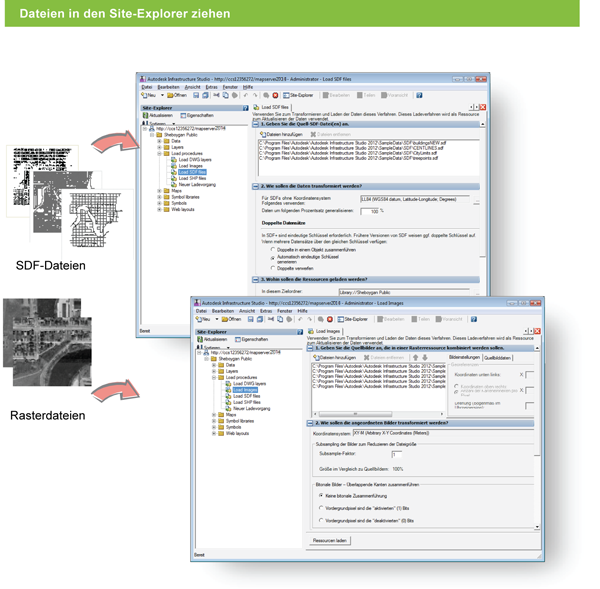Viewport: 600px width, 589px height.
Task: Select Automatisch eindeutige Schlüssel generieren option
Action: click(273, 259)
